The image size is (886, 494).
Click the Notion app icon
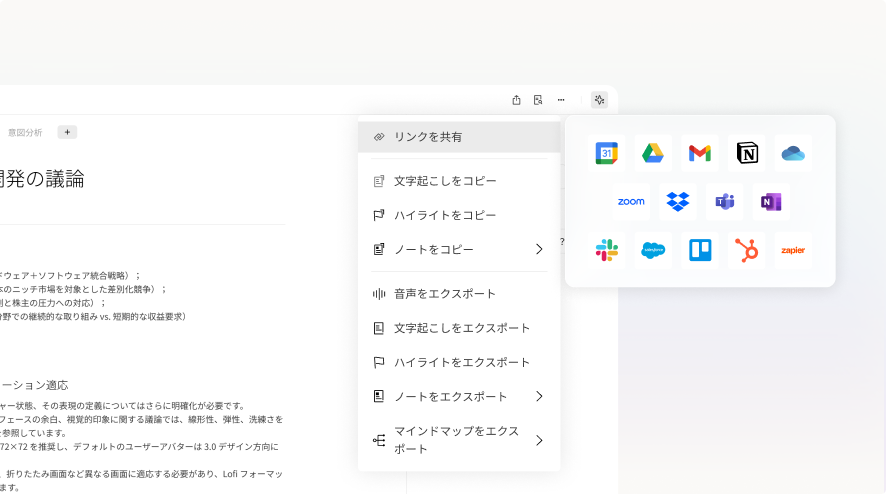pos(747,153)
